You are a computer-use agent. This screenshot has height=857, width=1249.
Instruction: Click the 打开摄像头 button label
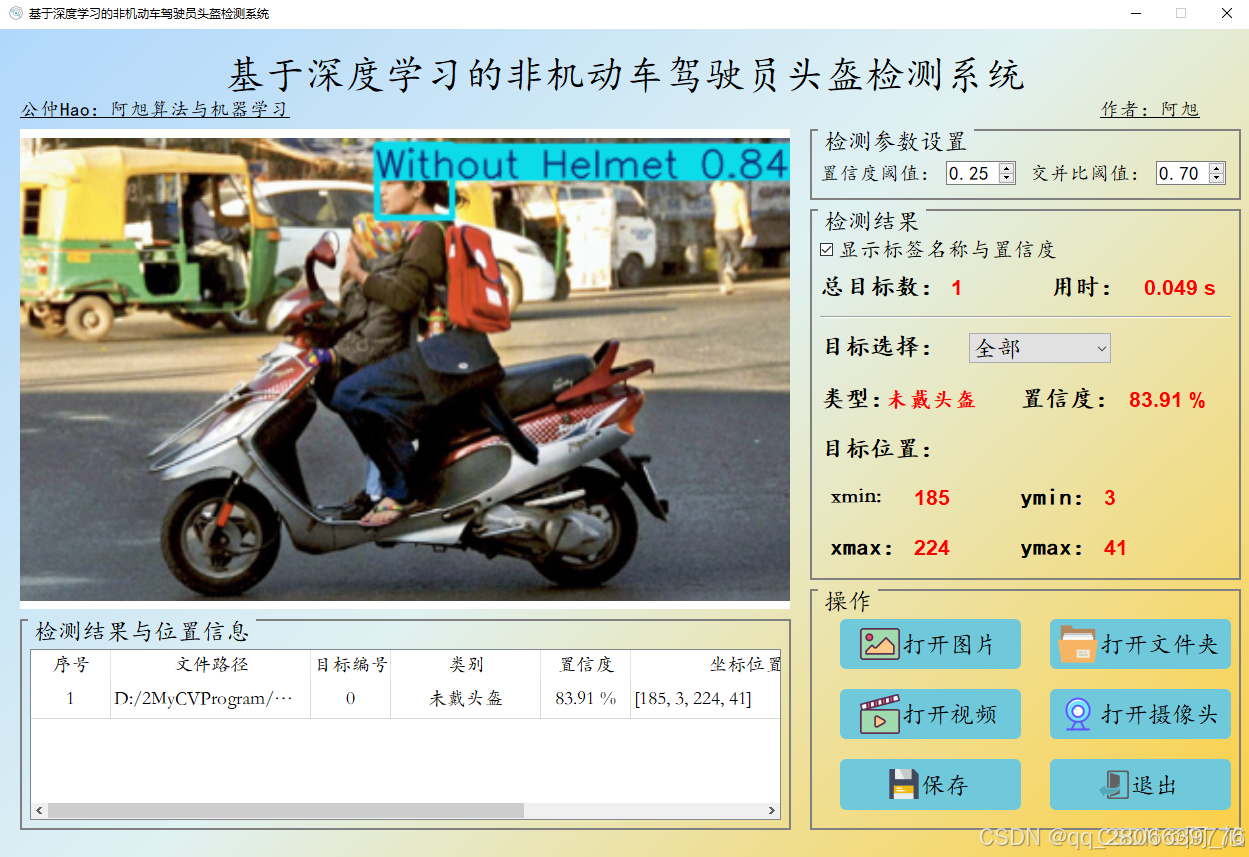coord(1159,715)
